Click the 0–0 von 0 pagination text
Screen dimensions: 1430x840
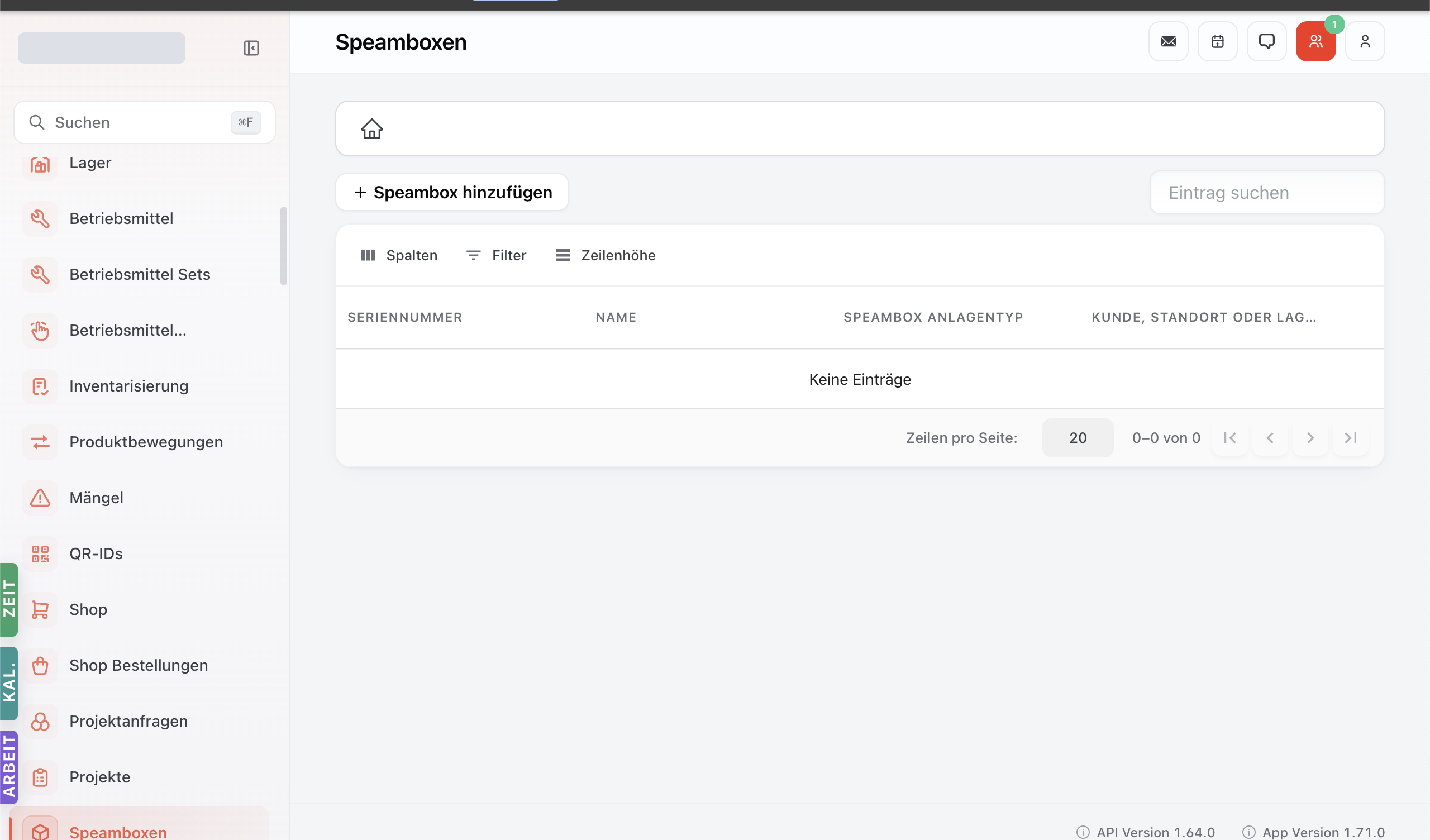tap(1166, 438)
